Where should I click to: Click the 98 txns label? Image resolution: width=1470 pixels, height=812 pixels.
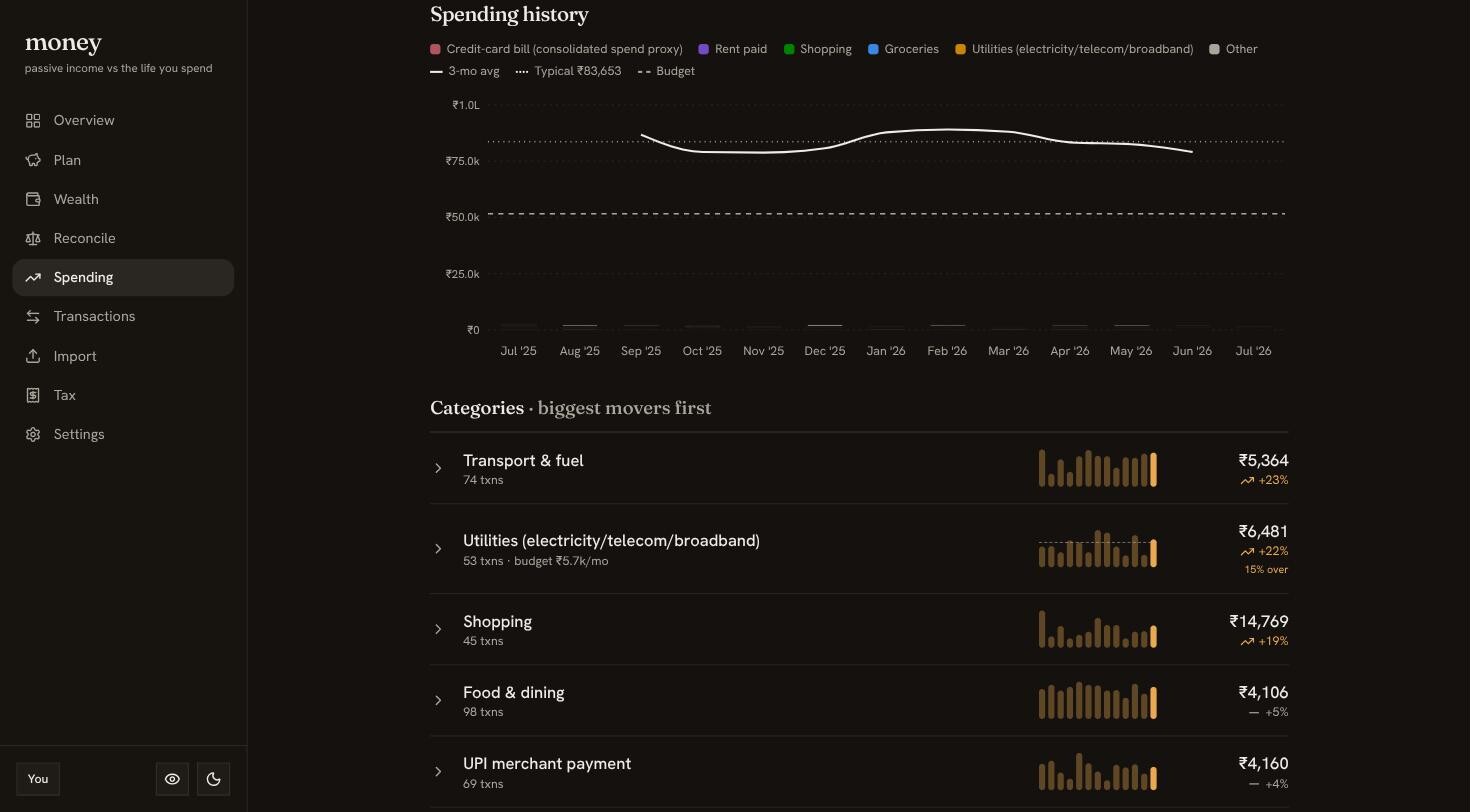click(x=483, y=713)
